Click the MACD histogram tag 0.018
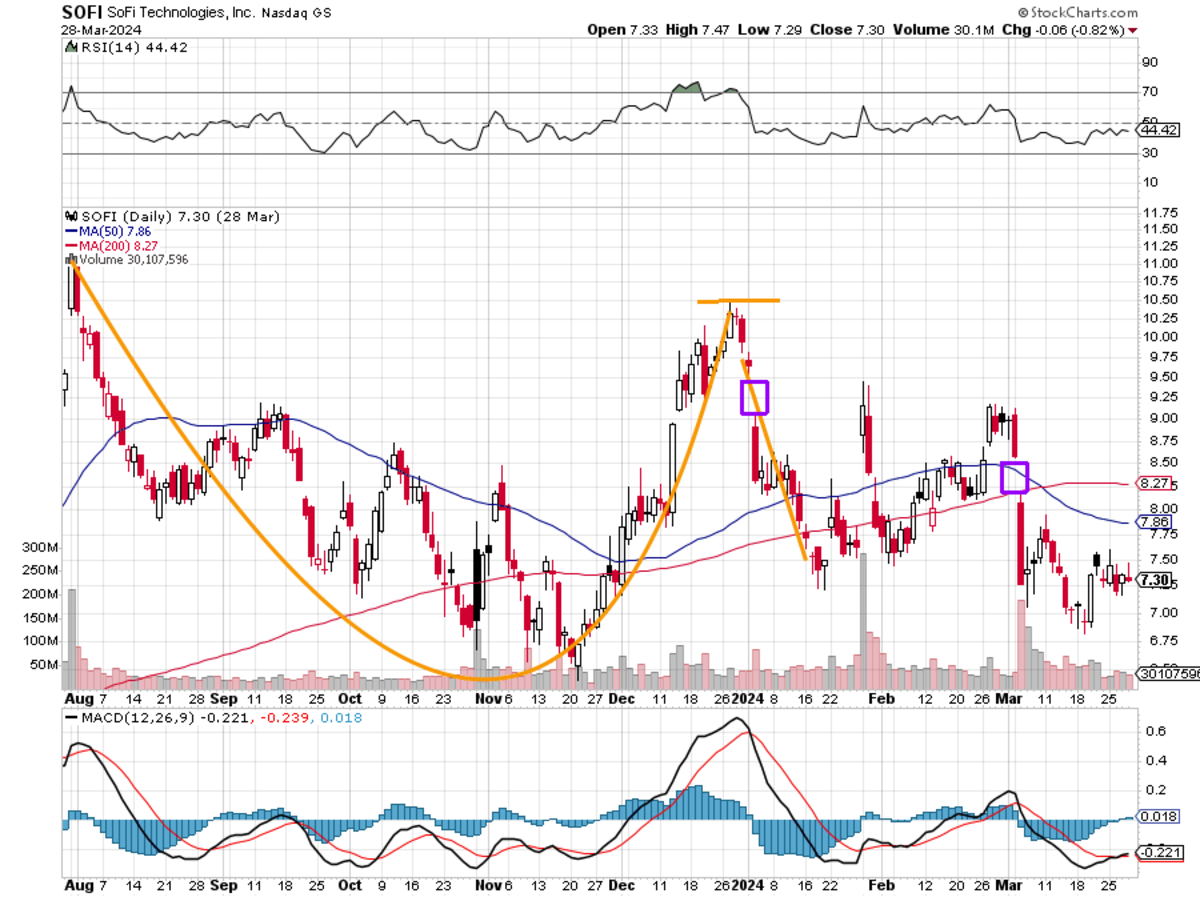This screenshot has height=897, width=1200. point(1155,817)
